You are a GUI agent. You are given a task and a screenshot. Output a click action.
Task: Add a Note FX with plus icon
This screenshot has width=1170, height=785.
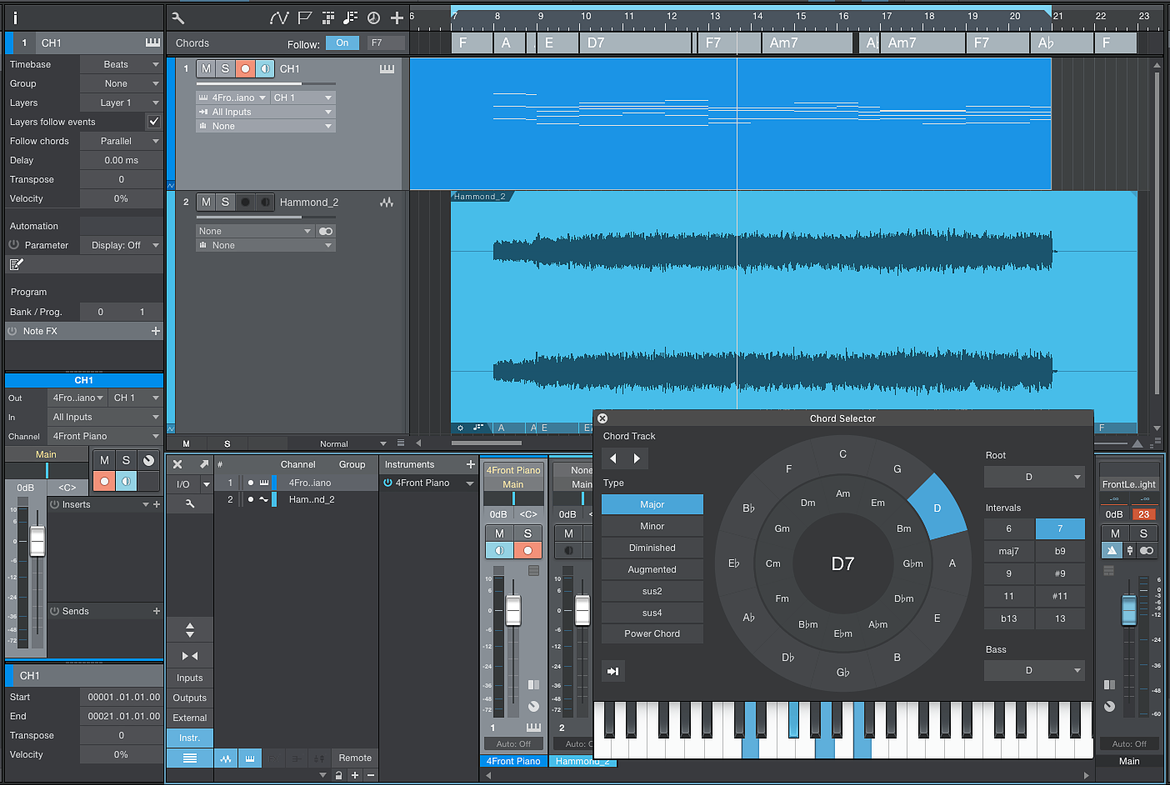tap(155, 331)
